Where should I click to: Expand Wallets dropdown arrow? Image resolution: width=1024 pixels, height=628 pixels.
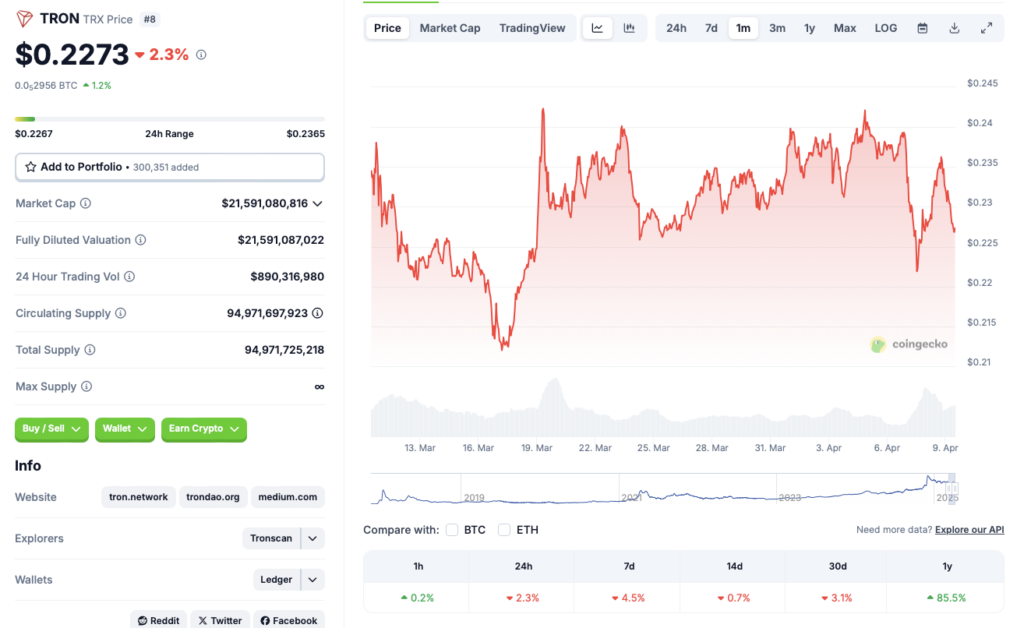(x=313, y=580)
